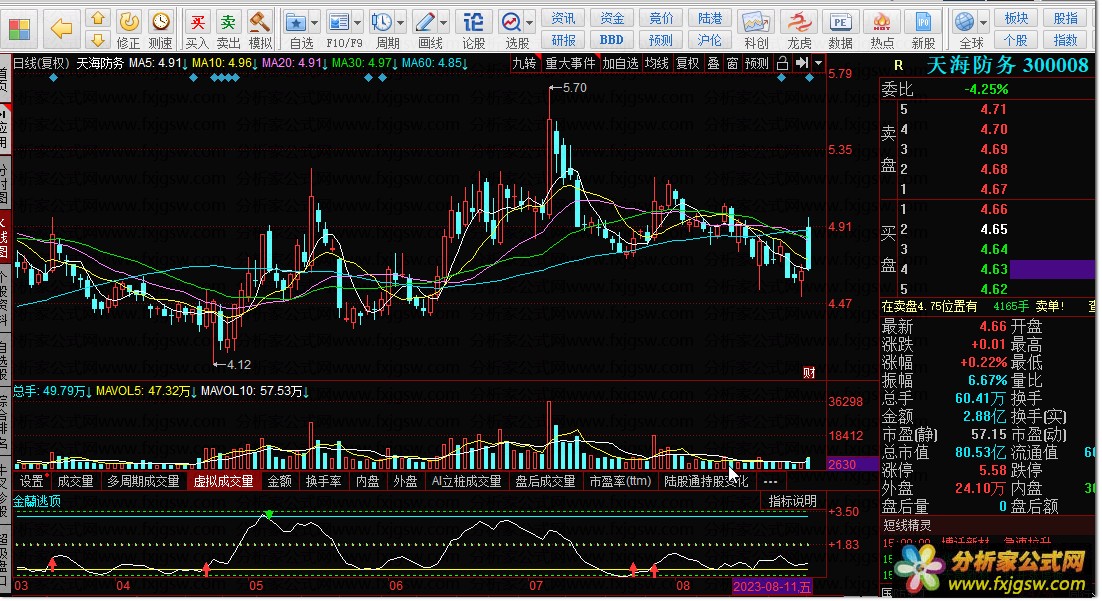Toggle 预测 forecast on the chart
This screenshot has height=601, width=1102.
click(x=757, y=63)
